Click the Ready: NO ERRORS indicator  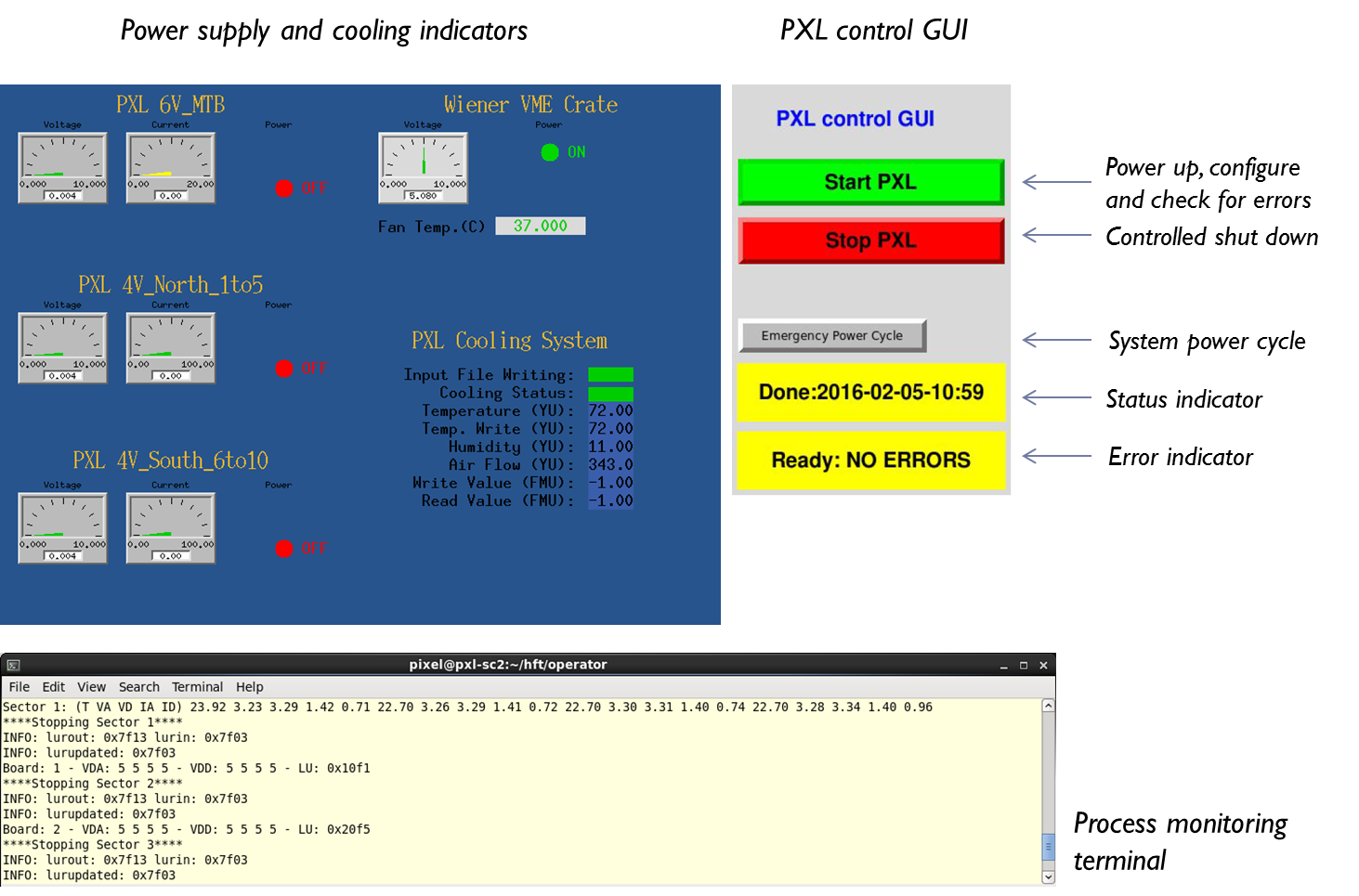(x=870, y=461)
